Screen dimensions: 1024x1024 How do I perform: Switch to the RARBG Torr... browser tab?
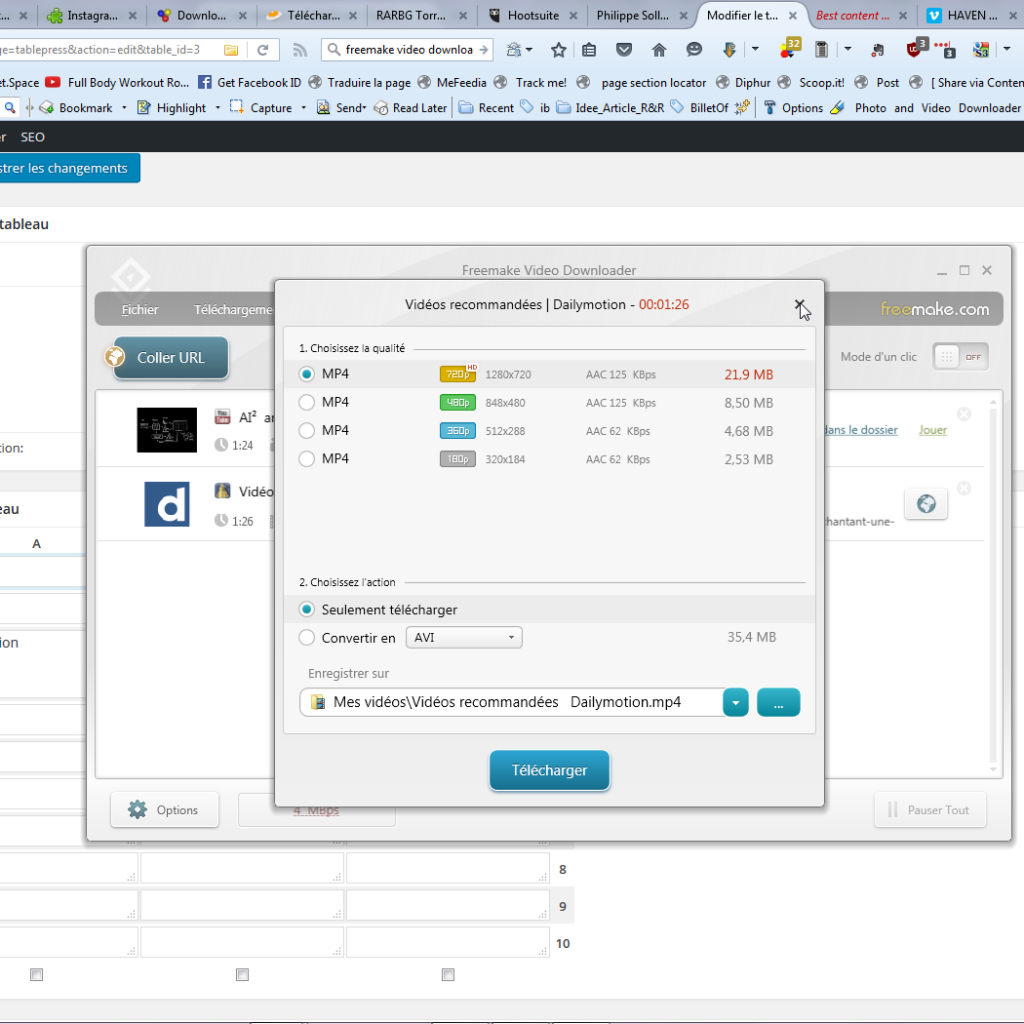pyautogui.click(x=411, y=16)
